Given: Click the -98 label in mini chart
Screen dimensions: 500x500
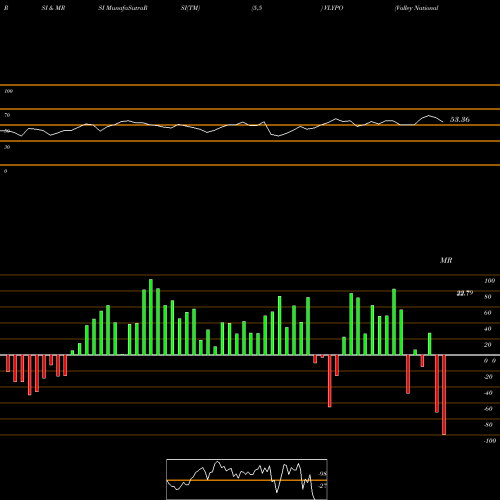Looking at the screenshot, I should coord(322,474).
